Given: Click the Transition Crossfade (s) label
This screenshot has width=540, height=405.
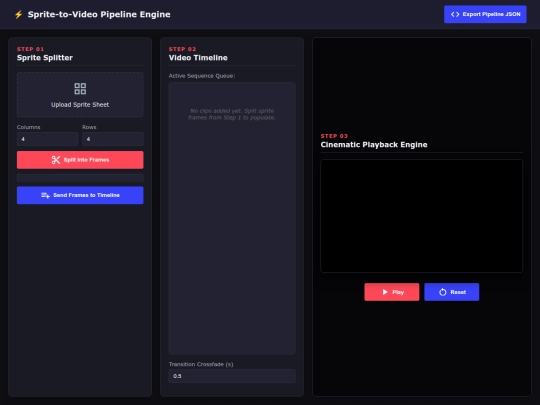Looking at the screenshot, I should (x=201, y=364).
